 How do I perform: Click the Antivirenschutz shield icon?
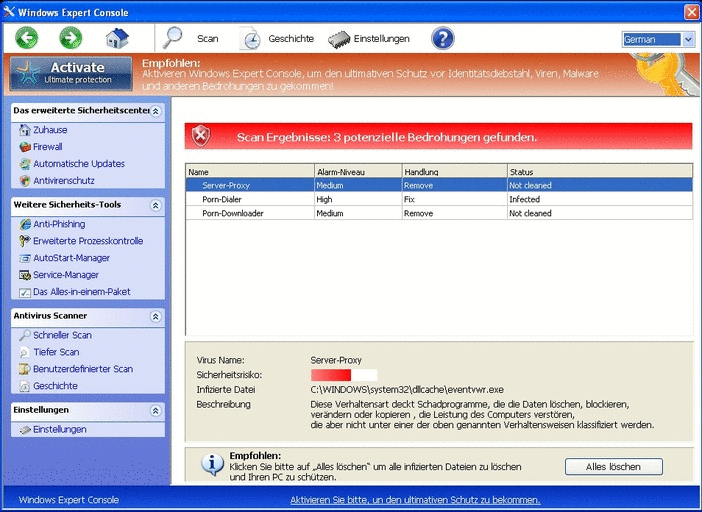25,181
